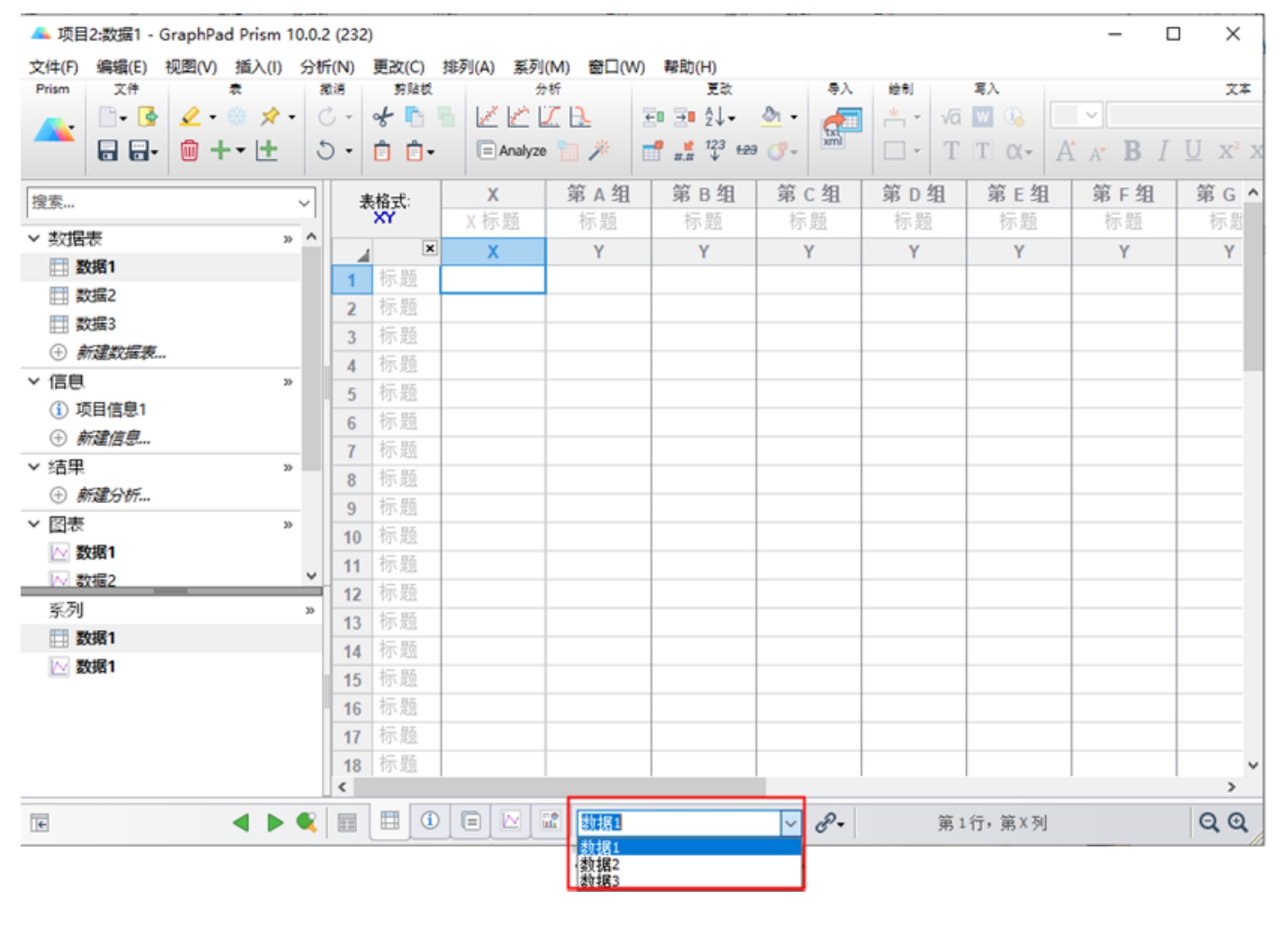The image size is (1288, 925).
Task: Open the 编辑(E) menu
Action: [x=121, y=67]
